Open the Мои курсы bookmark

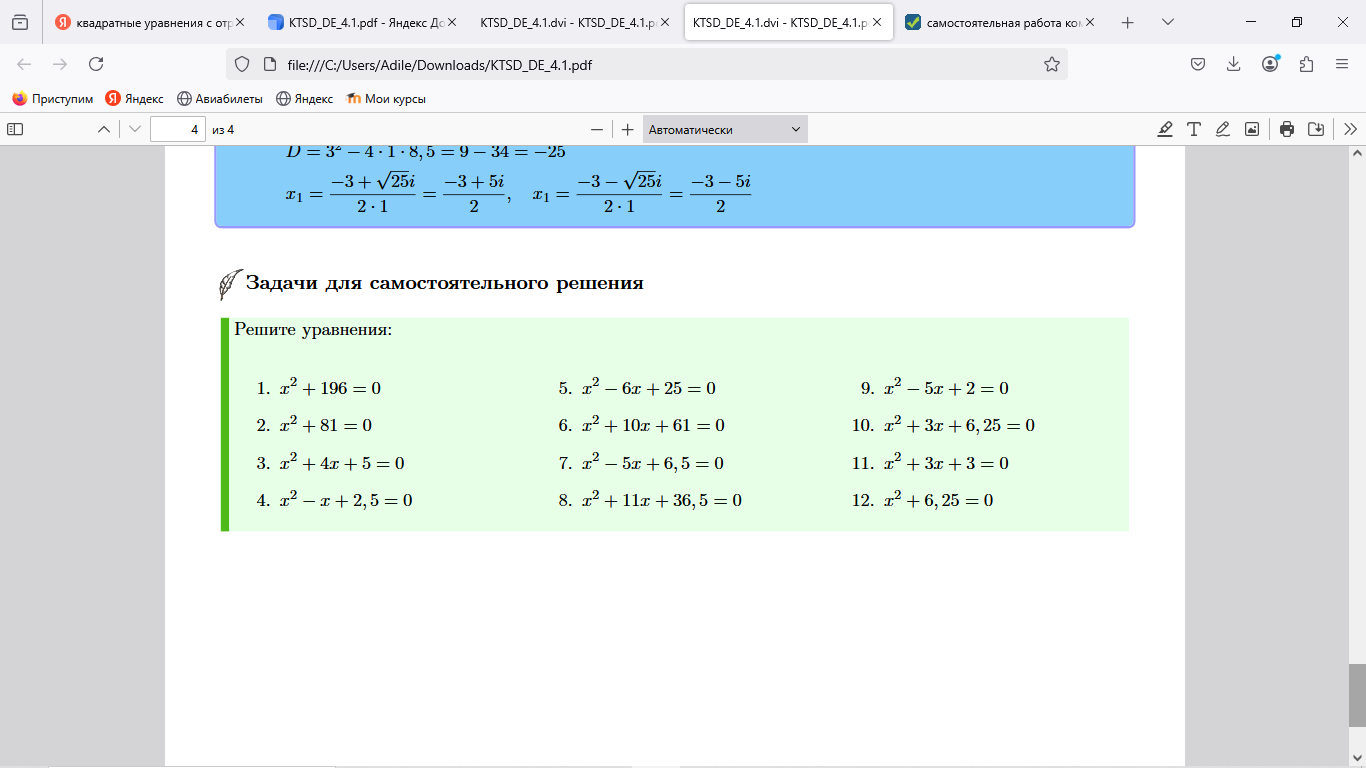386,99
